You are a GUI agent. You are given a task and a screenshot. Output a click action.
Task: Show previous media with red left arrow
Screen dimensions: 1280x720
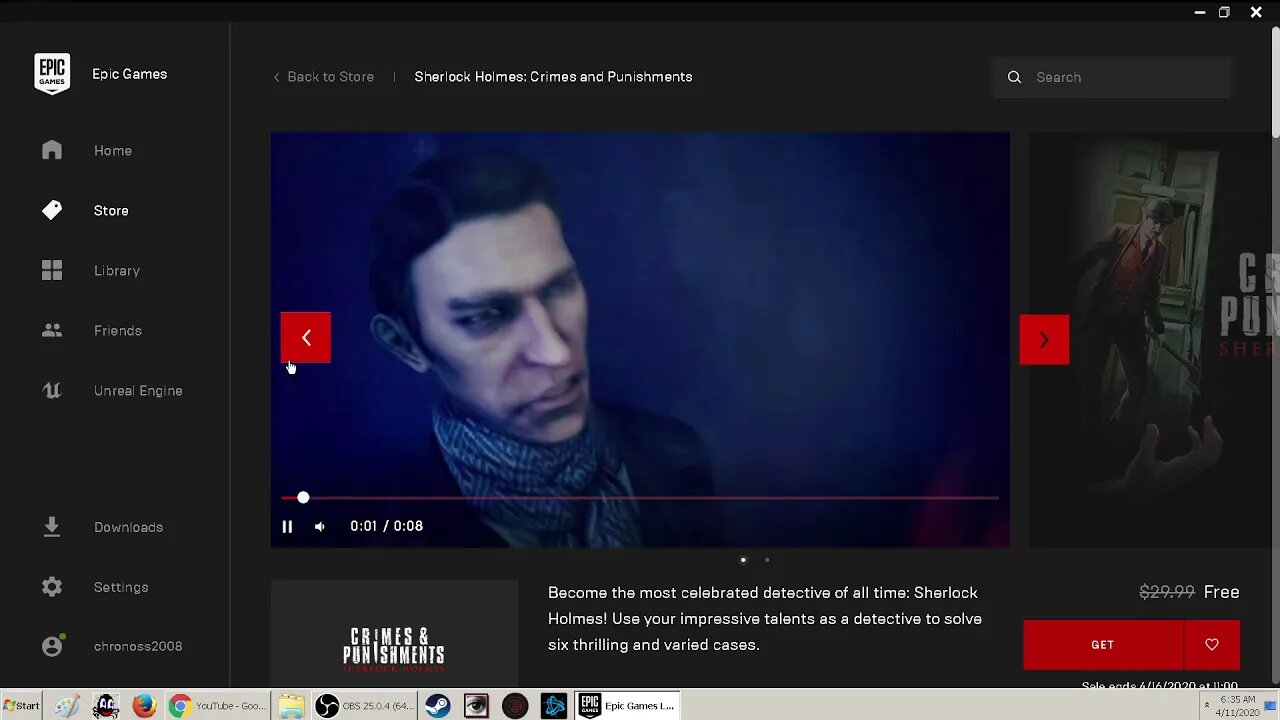click(x=306, y=338)
